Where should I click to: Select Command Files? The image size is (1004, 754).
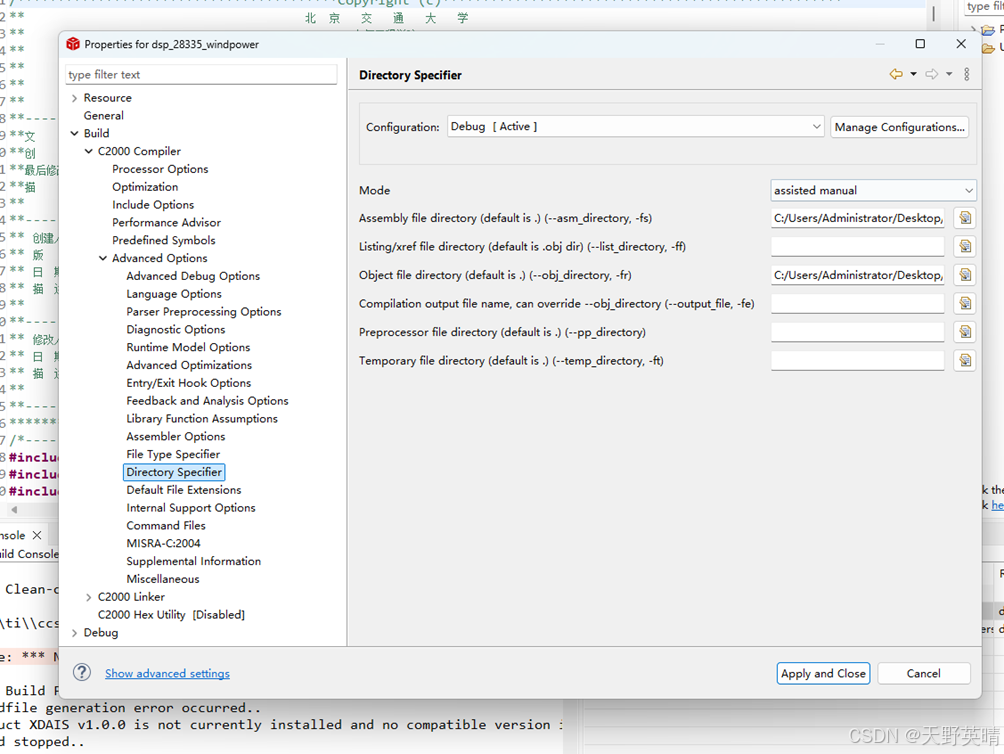(x=166, y=525)
